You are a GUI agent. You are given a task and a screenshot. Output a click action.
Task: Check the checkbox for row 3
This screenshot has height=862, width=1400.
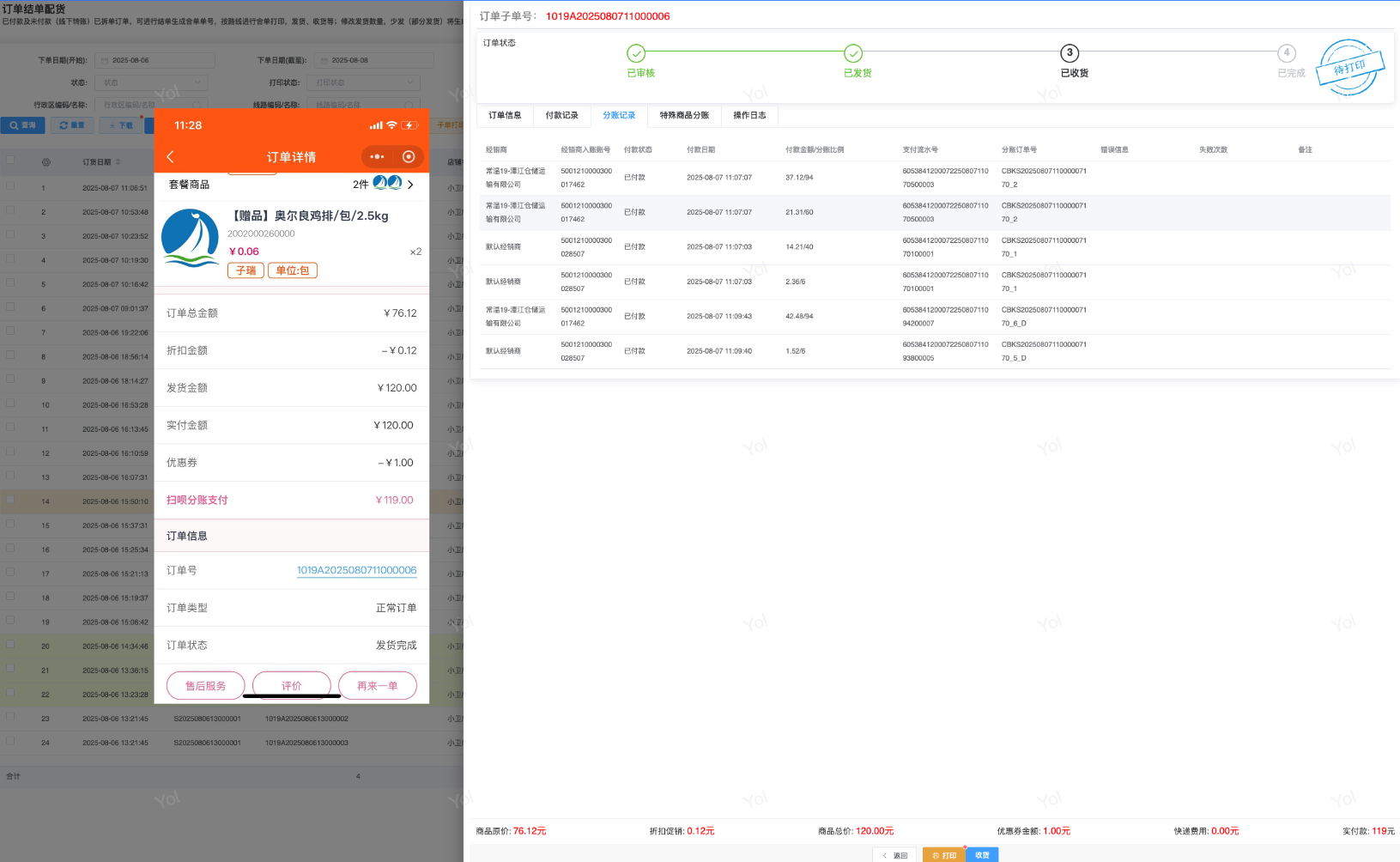(x=10, y=234)
